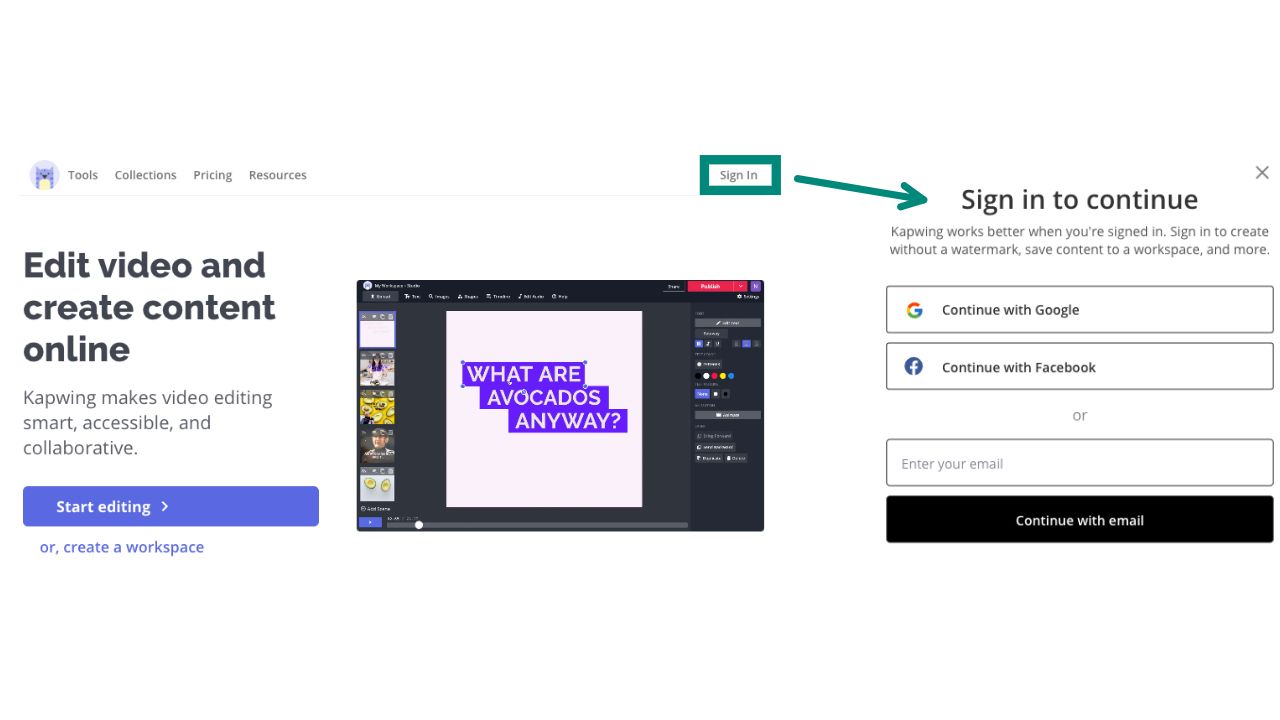Select the Text tool in Studio toolbar

[x=412, y=297]
